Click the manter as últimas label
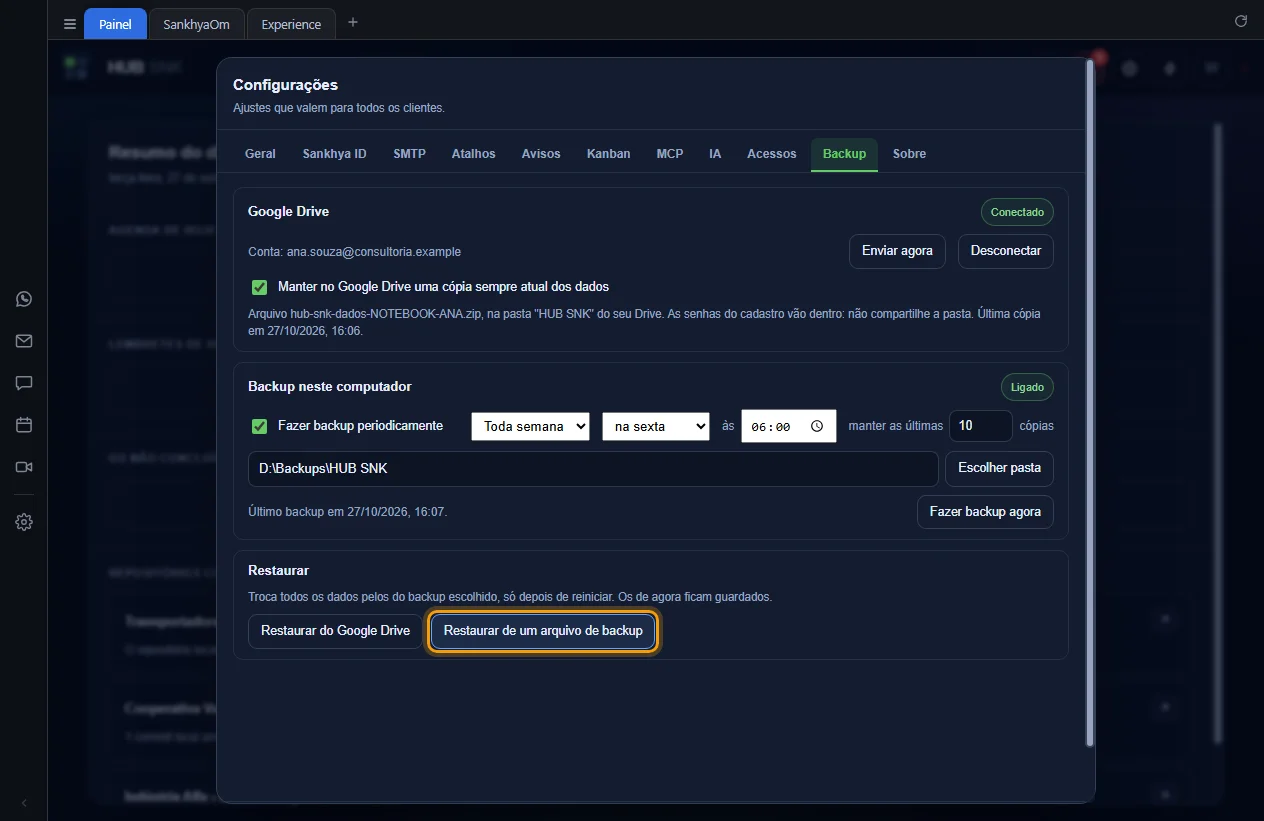 [895, 426]
